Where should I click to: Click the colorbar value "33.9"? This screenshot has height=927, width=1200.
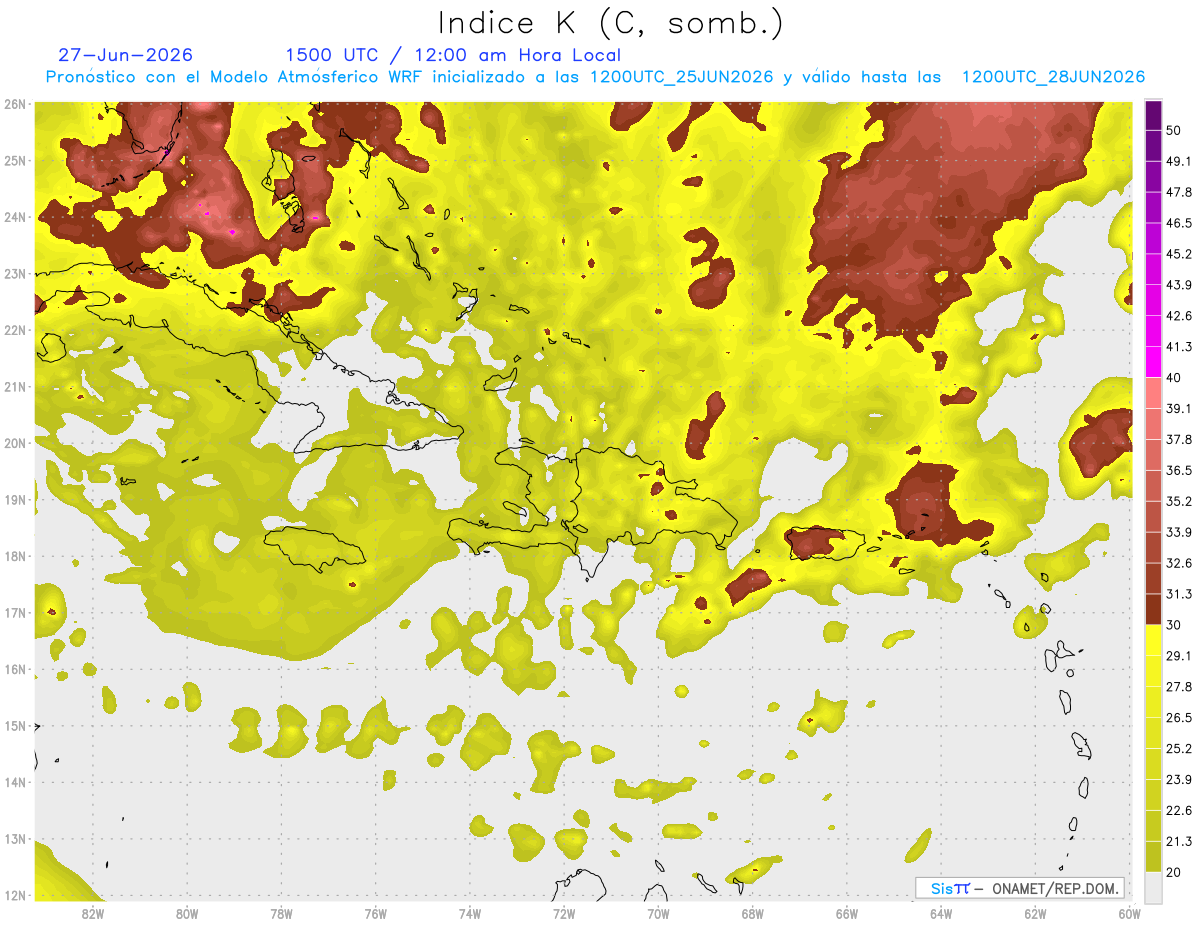[1179, 532]
